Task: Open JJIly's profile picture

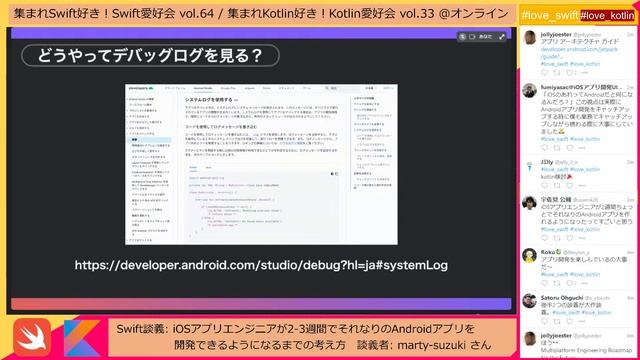Action: (x=529, y=166)
